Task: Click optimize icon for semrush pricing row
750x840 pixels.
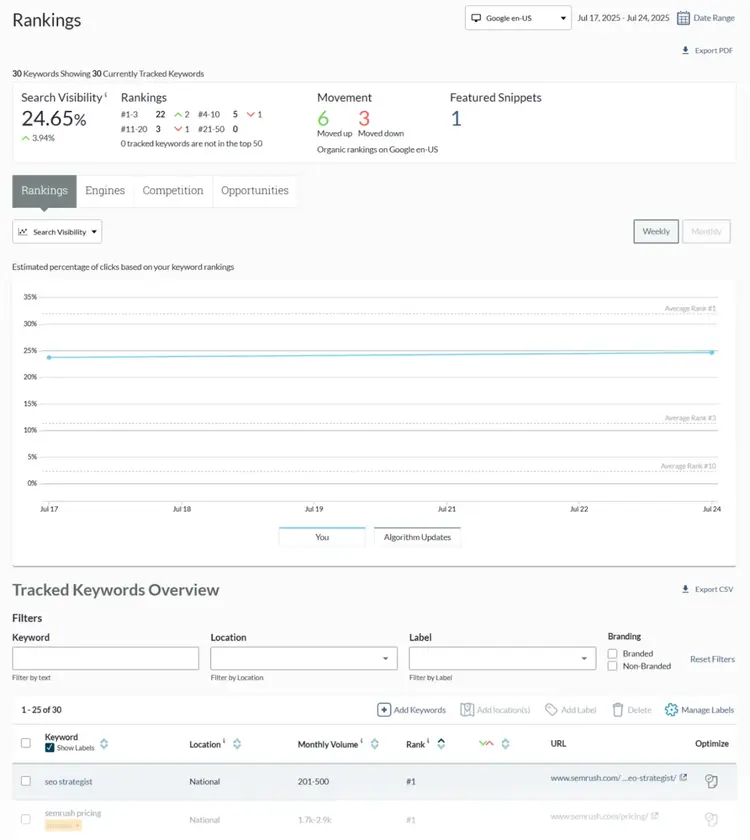Action: pos(711,819)
